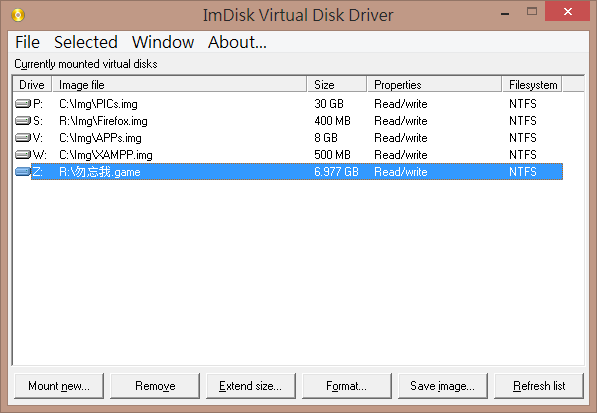Viewport: 597px width, 413px height.
Task: Sort list by Size column header
Action: [x=337, y=85]
